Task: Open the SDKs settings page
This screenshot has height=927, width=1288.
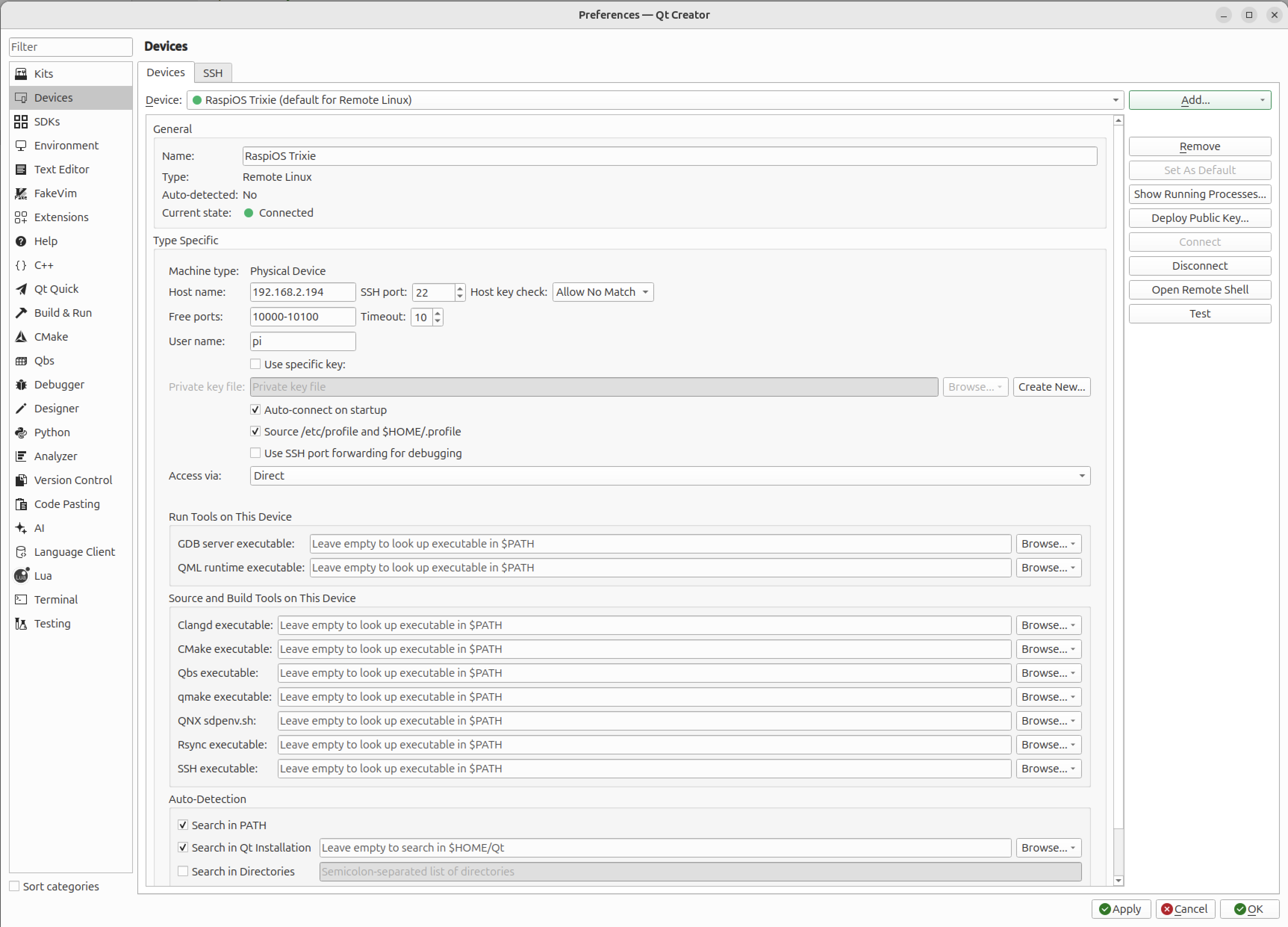Action: tap(47, 121)
